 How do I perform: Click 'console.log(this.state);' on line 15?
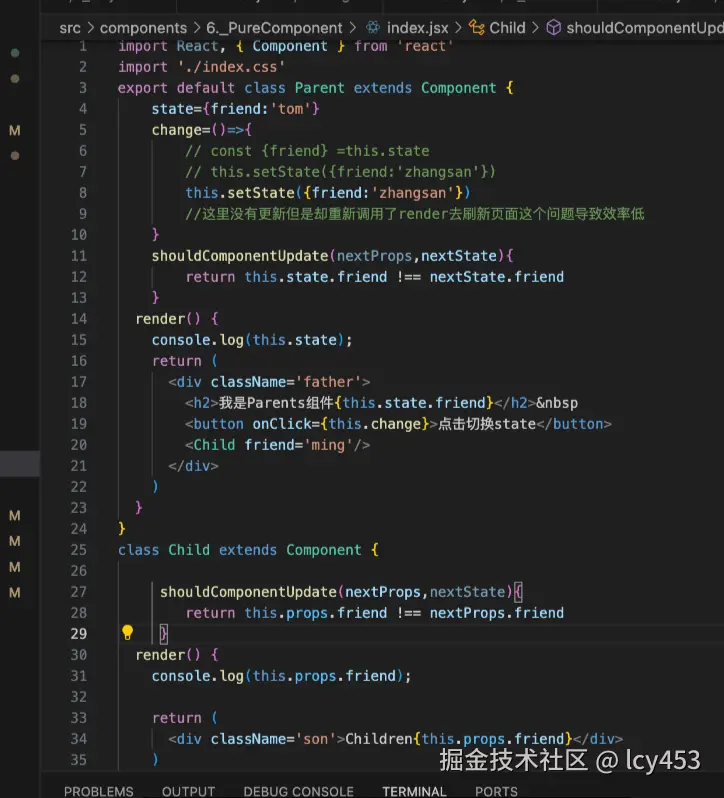[252, 340]
